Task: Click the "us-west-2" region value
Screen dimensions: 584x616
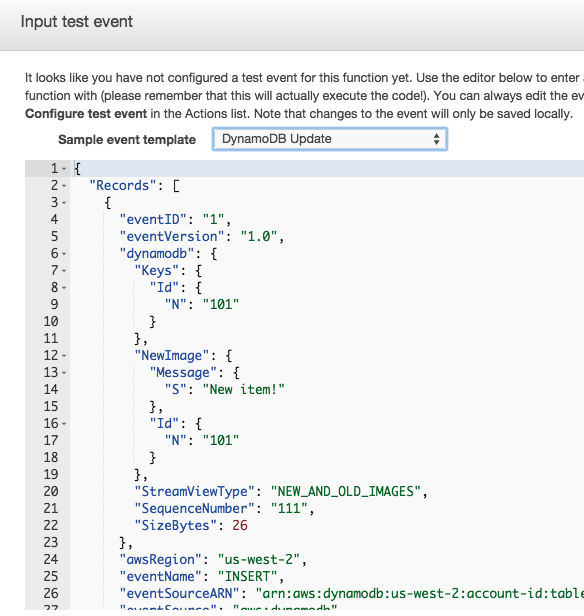Action: coord(259,559)
